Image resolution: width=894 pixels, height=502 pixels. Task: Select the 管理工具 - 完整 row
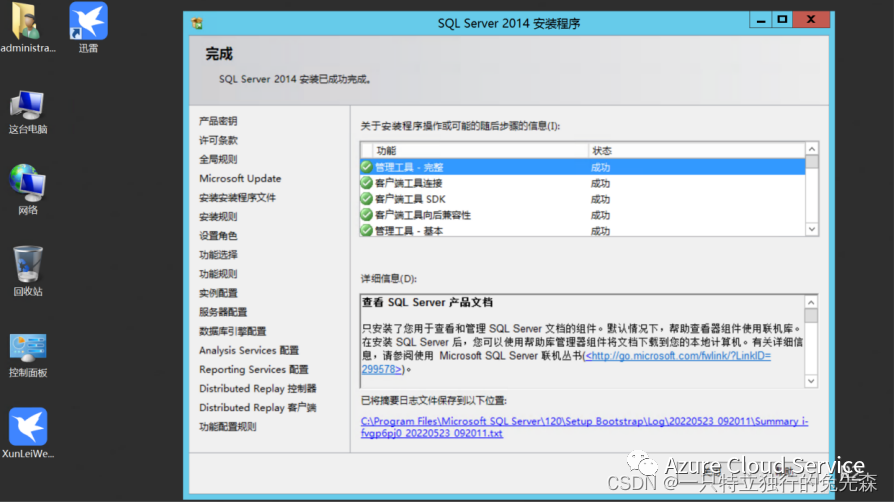pos(583,167)
